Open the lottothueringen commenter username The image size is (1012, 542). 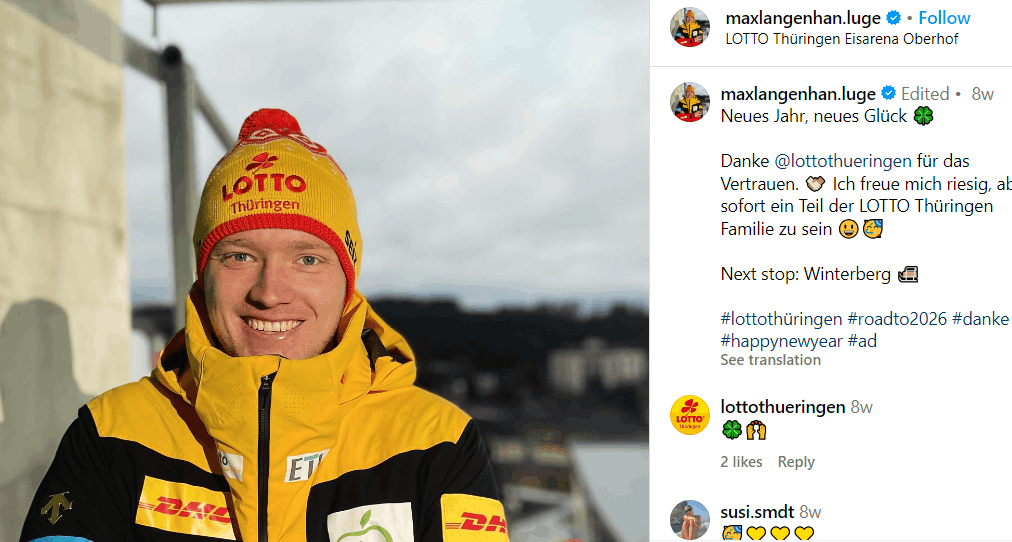pyautogui.click(x=783, y=407)
